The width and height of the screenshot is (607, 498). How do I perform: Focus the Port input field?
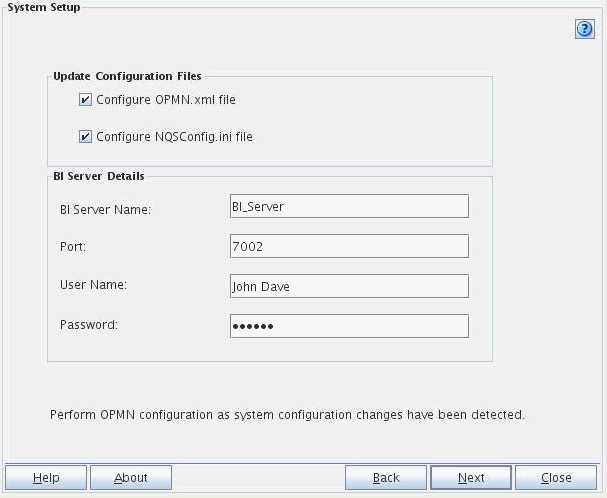349,246
